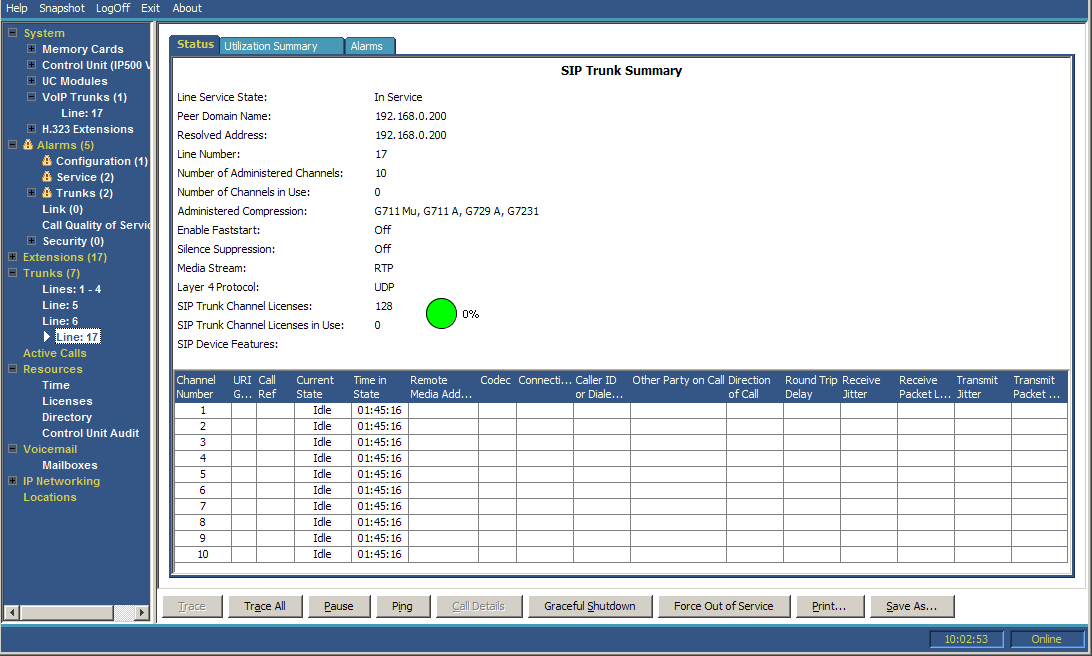The image size is (1092, 656).
Task: Collapse the VoIP Trunks node
Action: (x=31, y=97)
